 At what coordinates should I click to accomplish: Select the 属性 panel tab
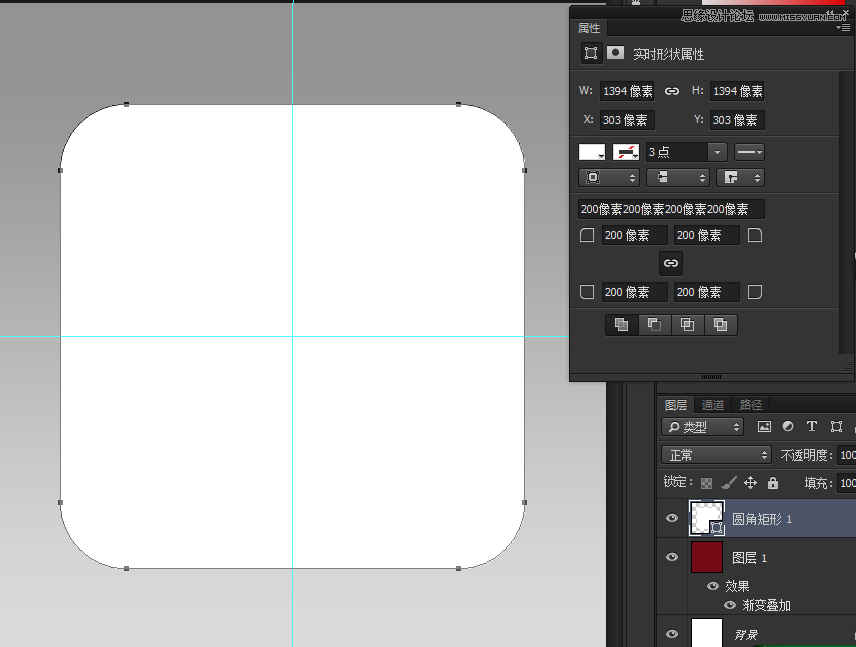pos(589,28)
